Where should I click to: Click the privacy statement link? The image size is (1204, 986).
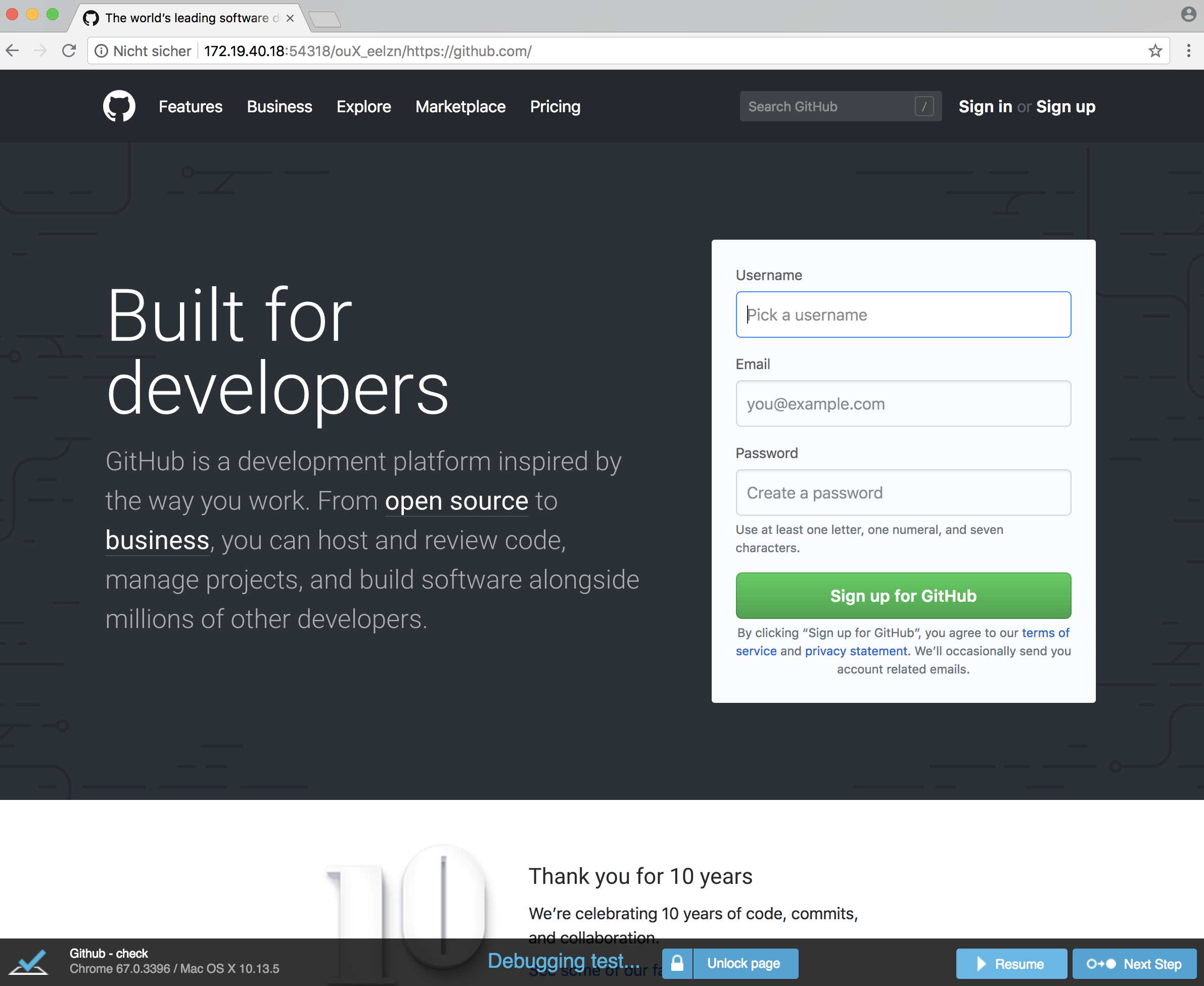click(855, 650)
